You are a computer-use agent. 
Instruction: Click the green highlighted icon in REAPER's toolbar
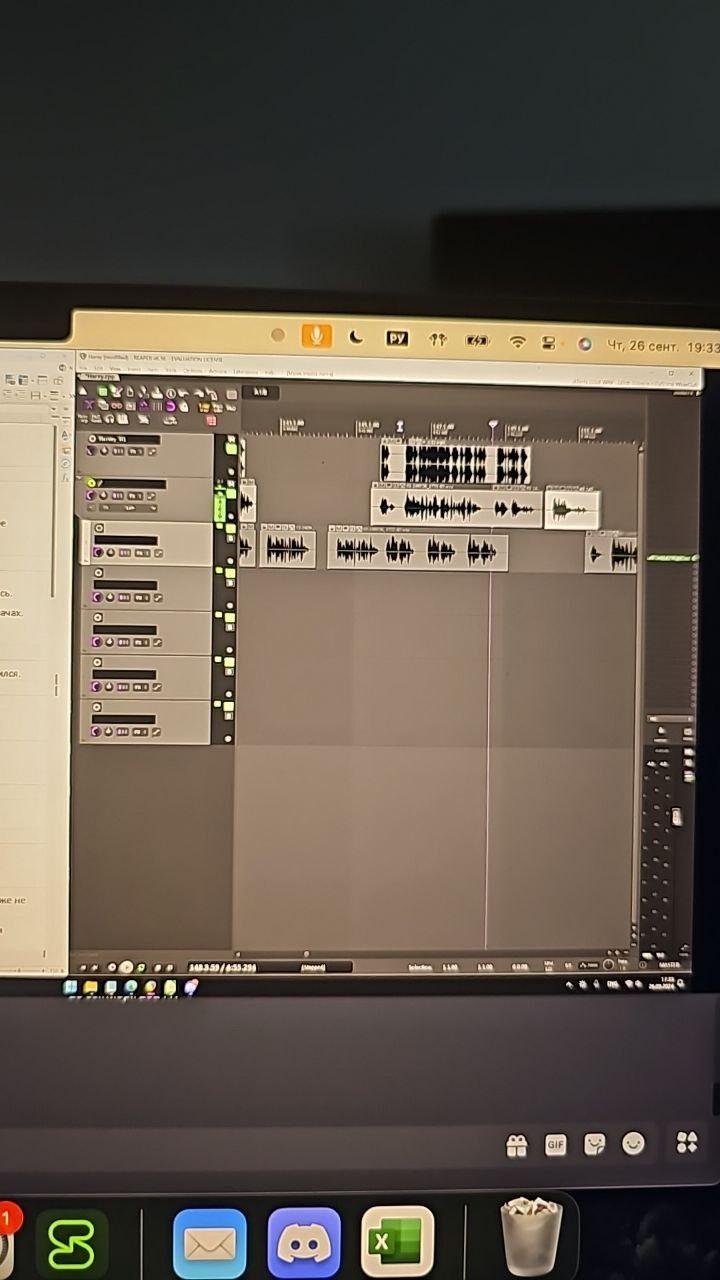click(x=103, y=391)
